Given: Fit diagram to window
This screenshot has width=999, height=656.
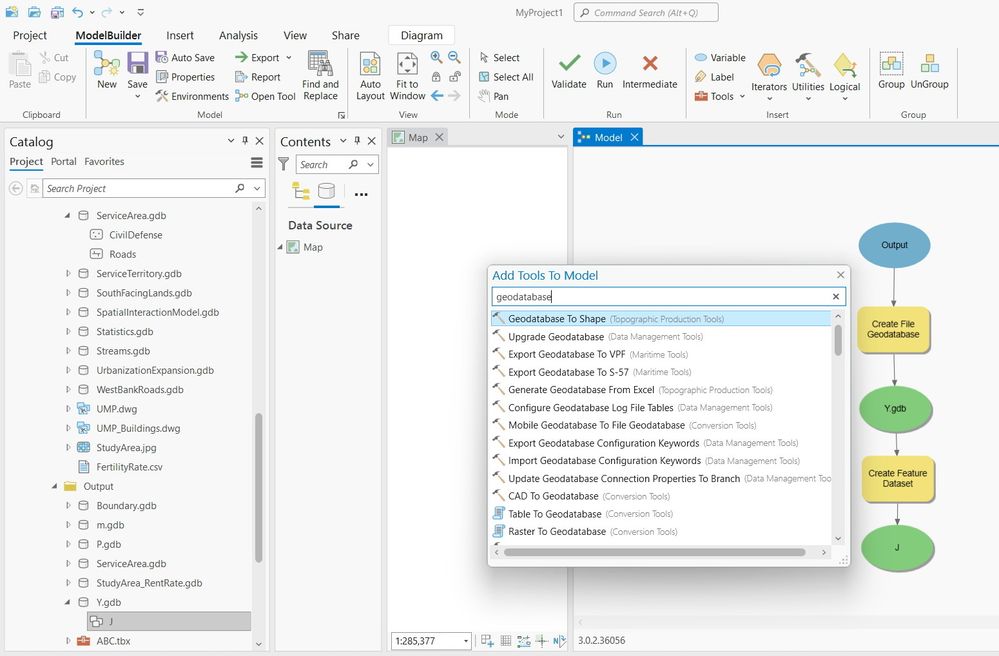Looking at the screenshot, I should [x=407, y=75].
